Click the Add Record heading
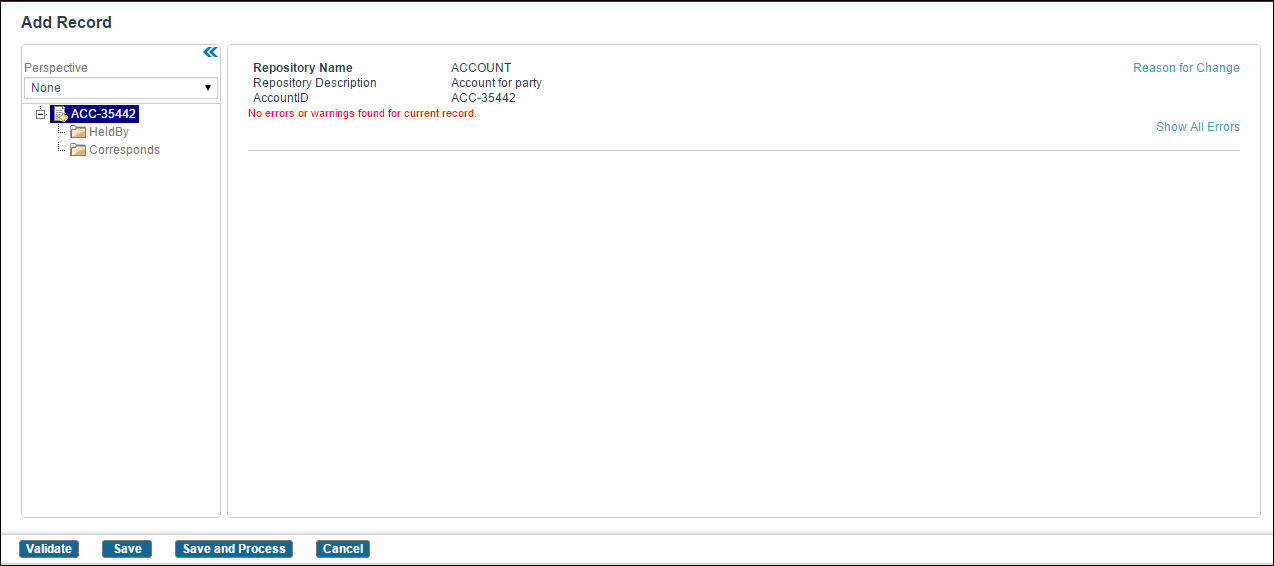 click(66, 22)
